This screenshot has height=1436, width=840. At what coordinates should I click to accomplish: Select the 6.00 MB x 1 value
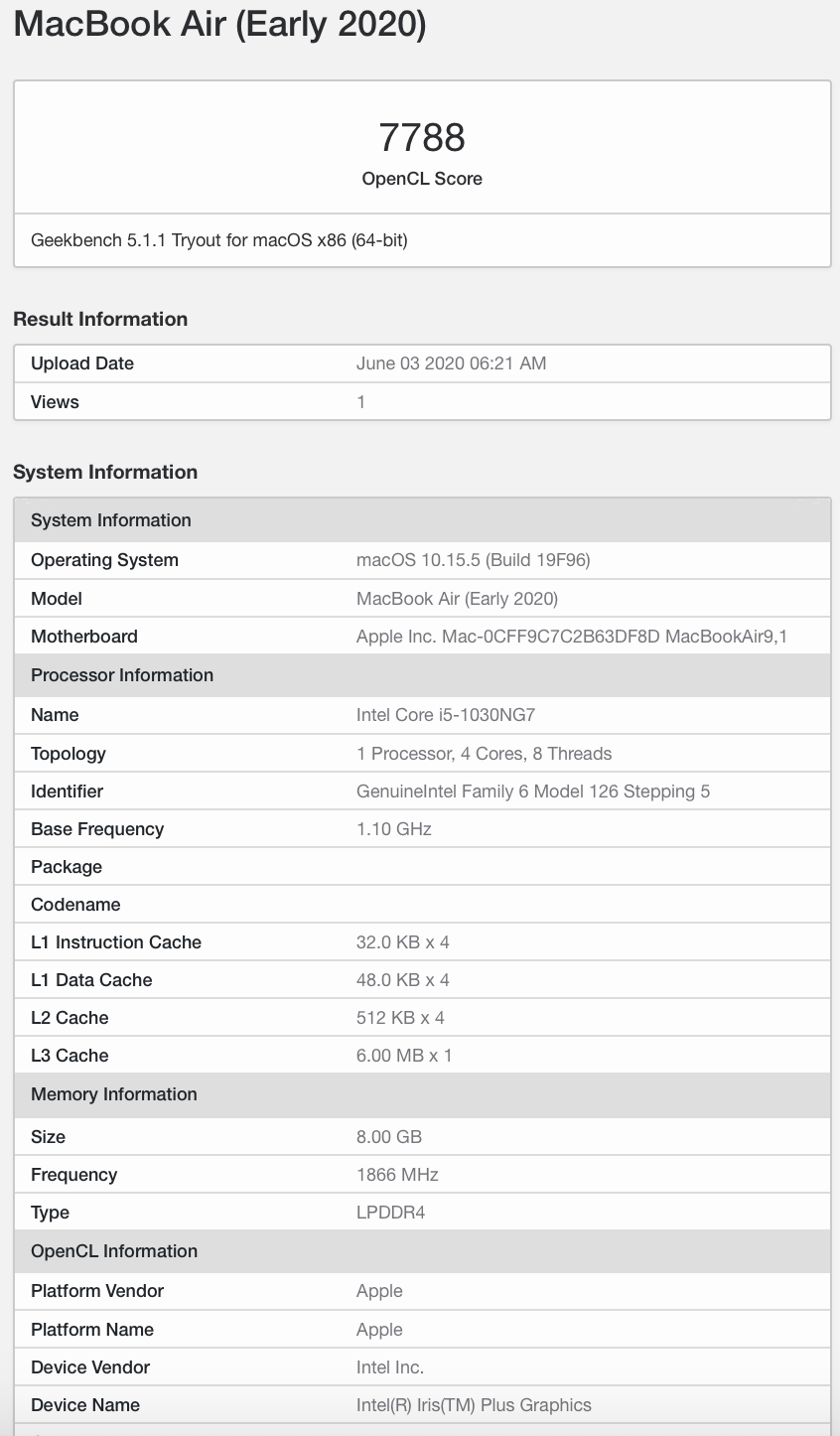[404, 1056]
